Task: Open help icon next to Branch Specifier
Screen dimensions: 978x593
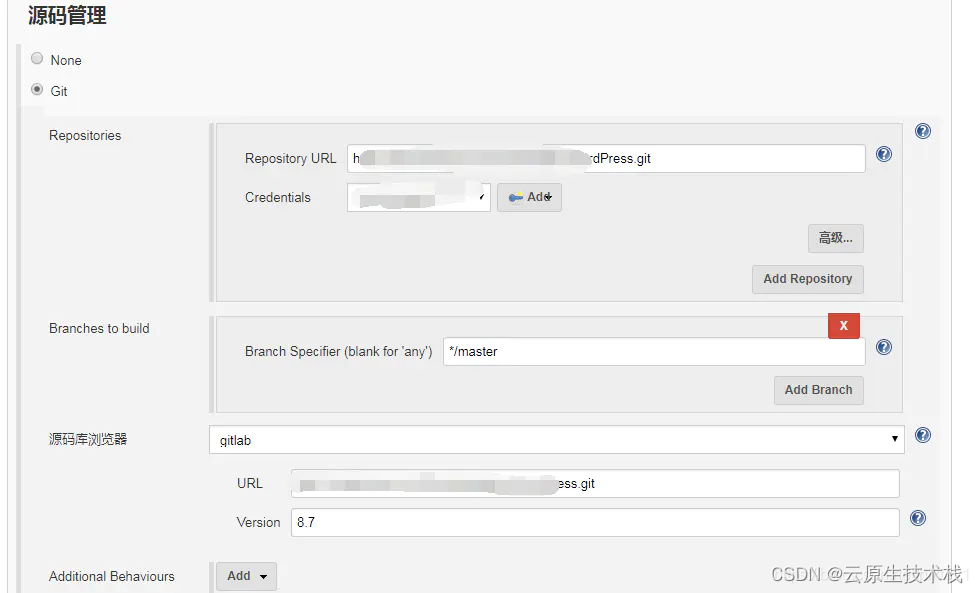Action: click(884, 347)
